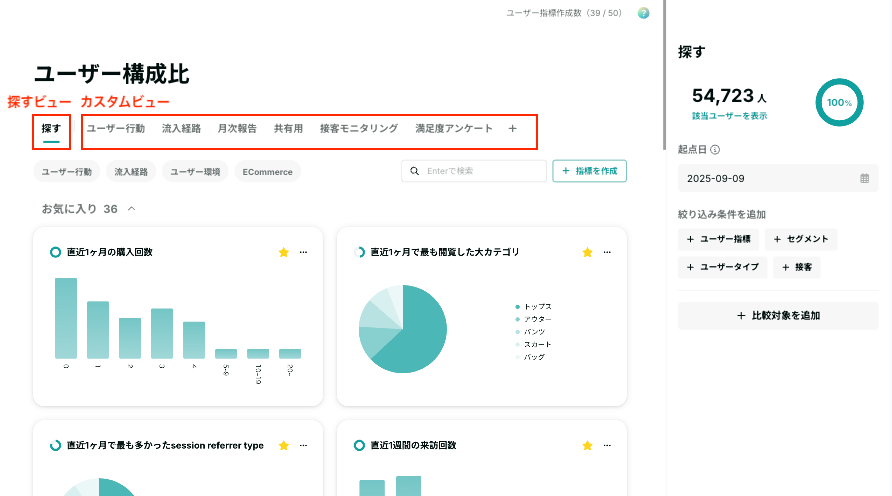Unfavorite star on 直近1ヶ月で最も閲覧した大カテゴリ card
Screen dimensions: 892x496
pyautogui.click(x=588, y=252)
